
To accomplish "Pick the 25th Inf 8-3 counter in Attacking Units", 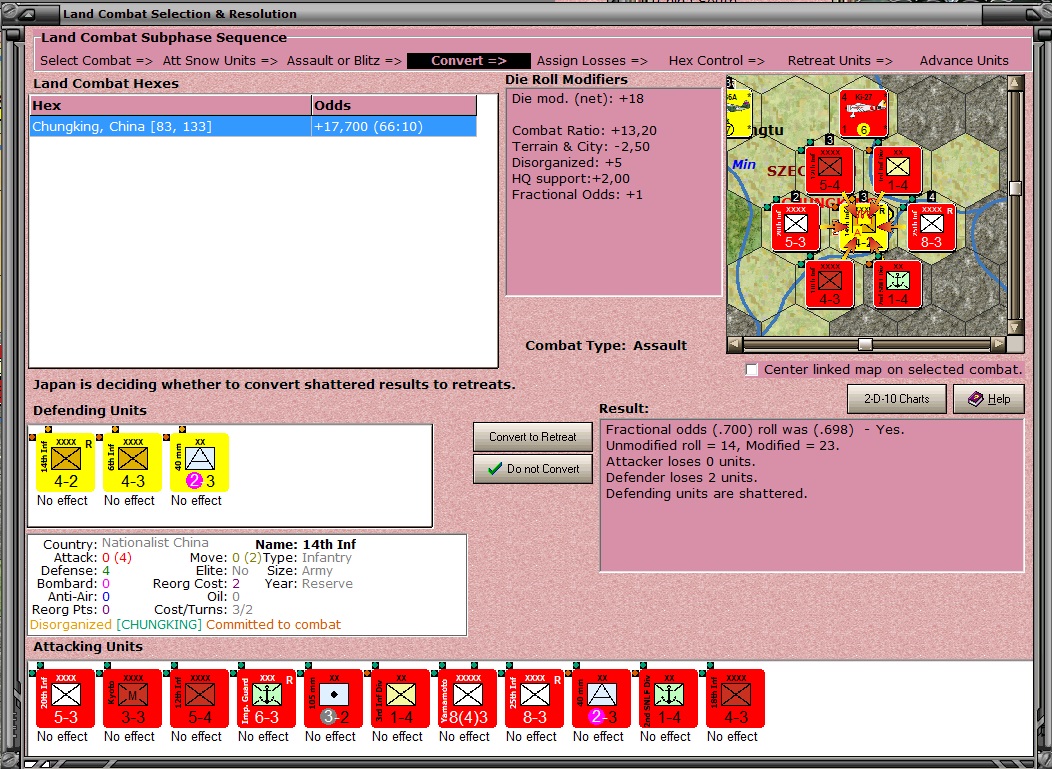I will pos(535,698).
